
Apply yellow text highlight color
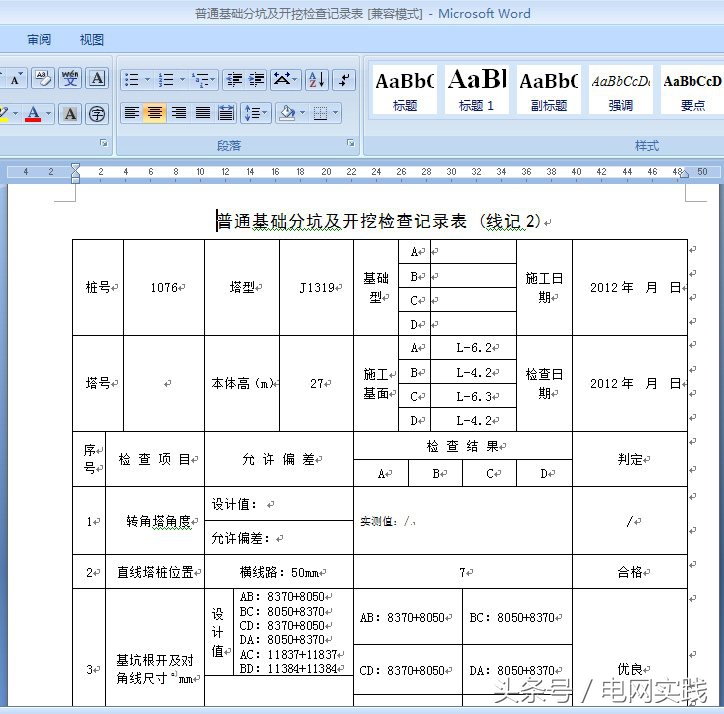[x=4, y=114]
